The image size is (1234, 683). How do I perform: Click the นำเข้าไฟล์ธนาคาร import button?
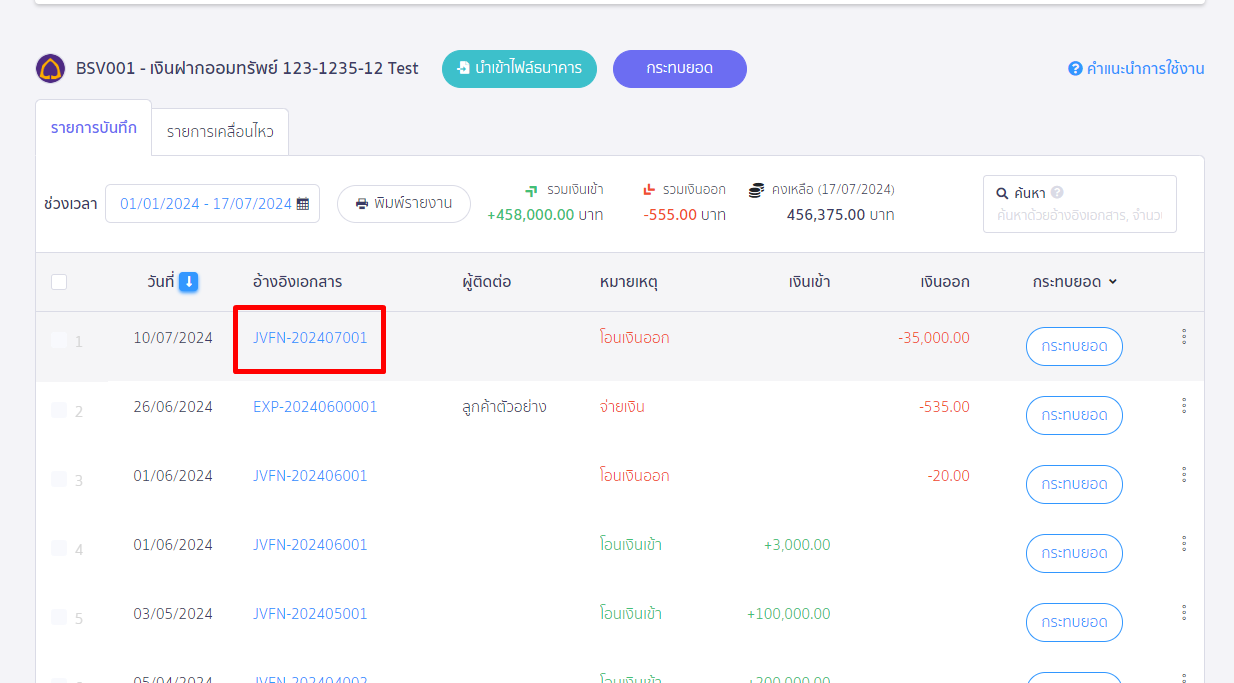click(x=519, y=69)
